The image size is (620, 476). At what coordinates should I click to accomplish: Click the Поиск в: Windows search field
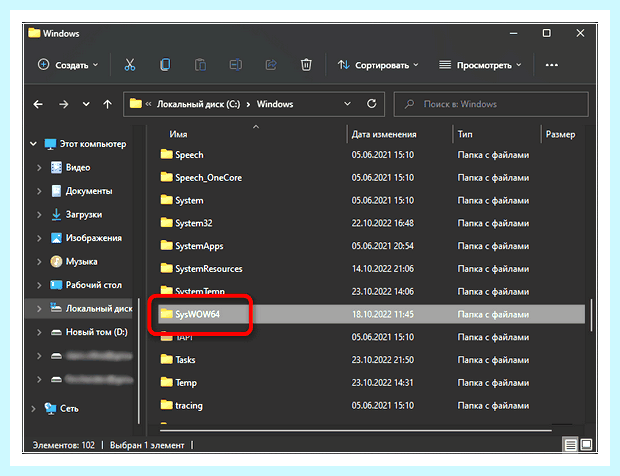(x=491, y=104)
